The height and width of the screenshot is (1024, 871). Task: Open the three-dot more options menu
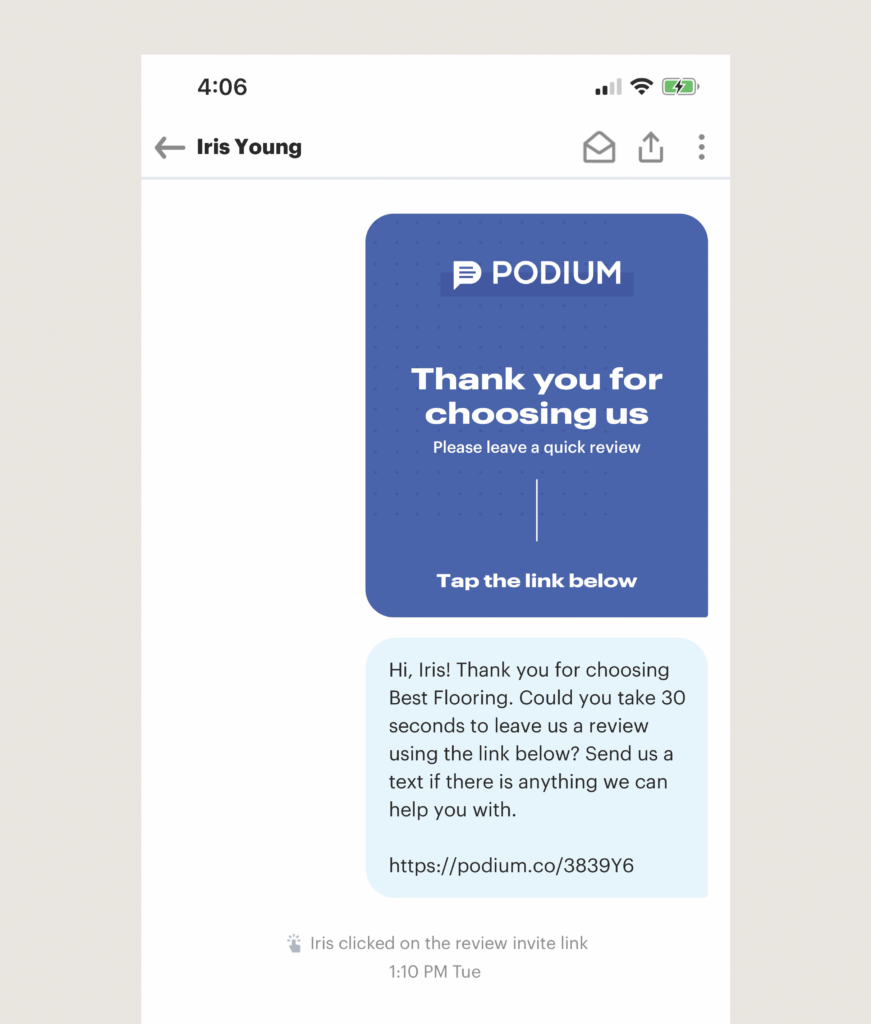[701, 147]
